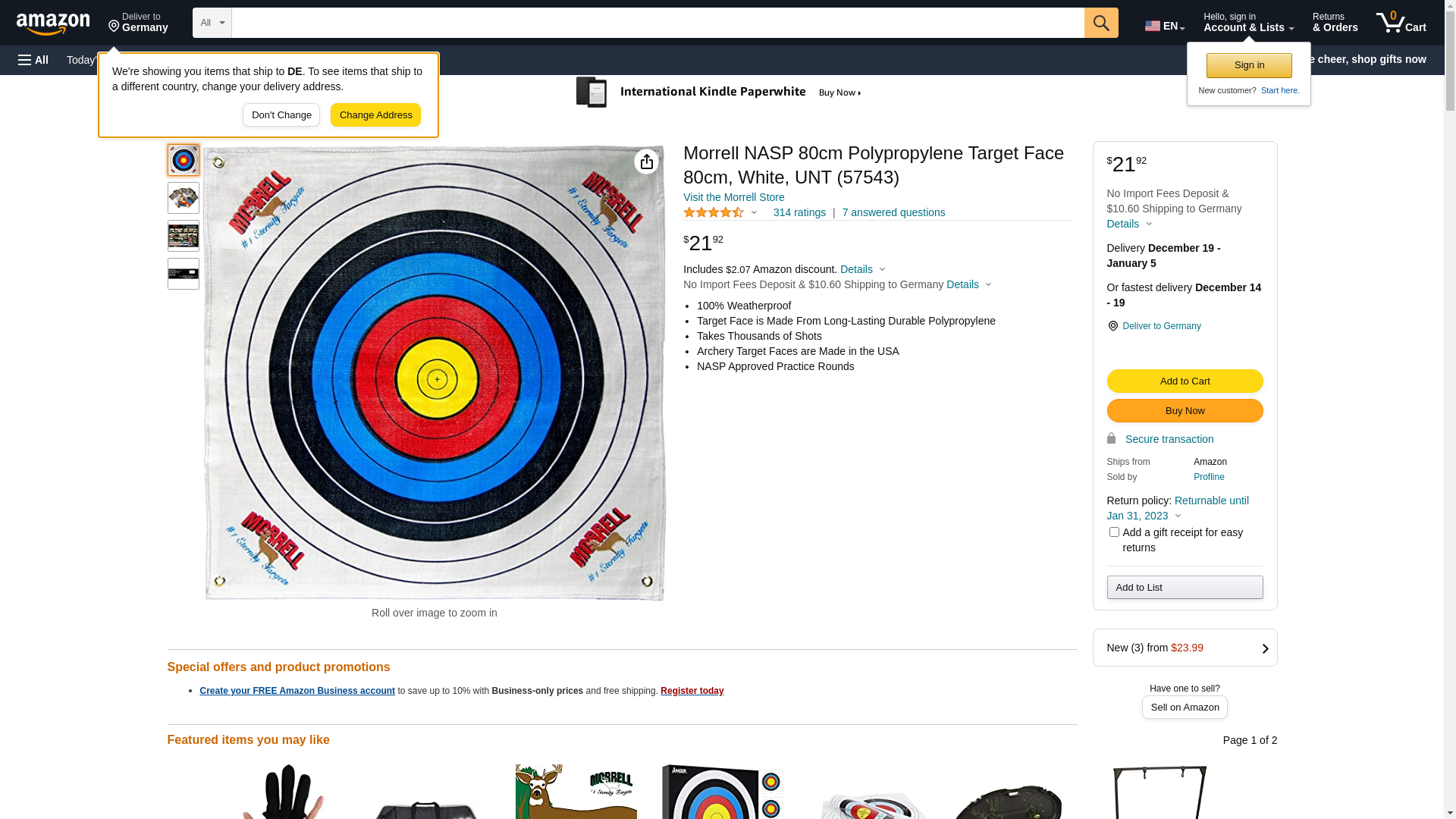Click the share icon on product image
The height and width of the screenshot is (819, 1456).
pyautogui.click(x=646, y=162)
